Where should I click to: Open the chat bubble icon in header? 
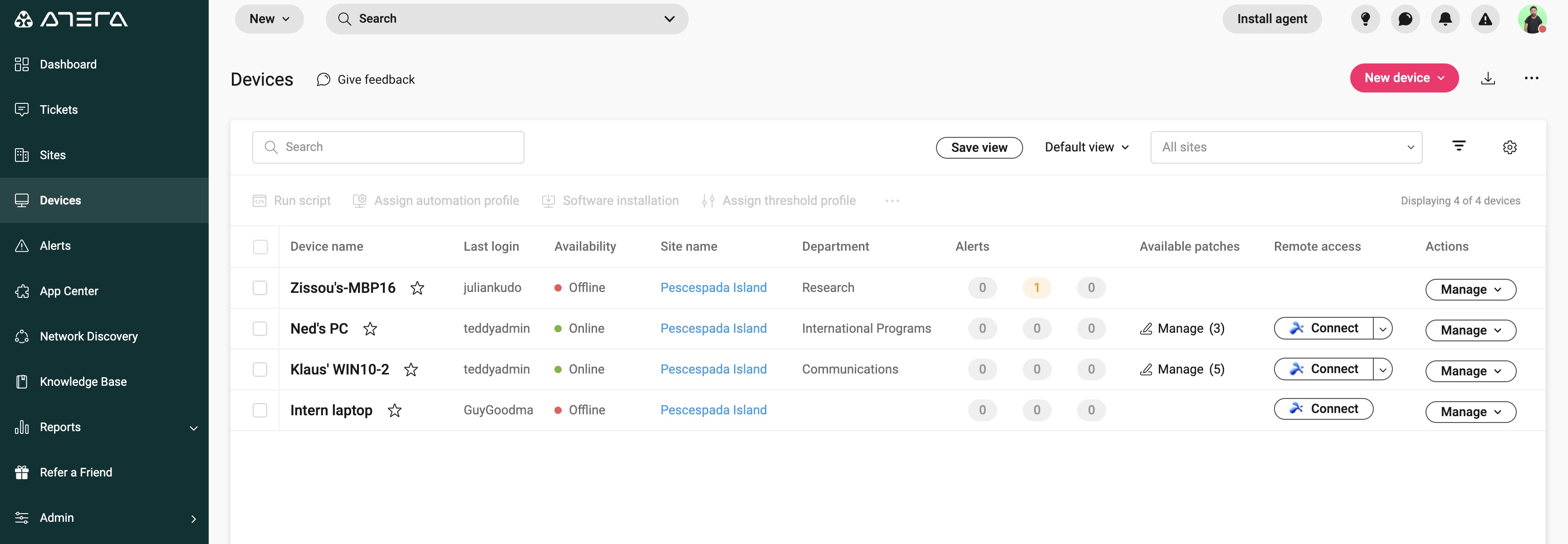[x=1405, y=19]
